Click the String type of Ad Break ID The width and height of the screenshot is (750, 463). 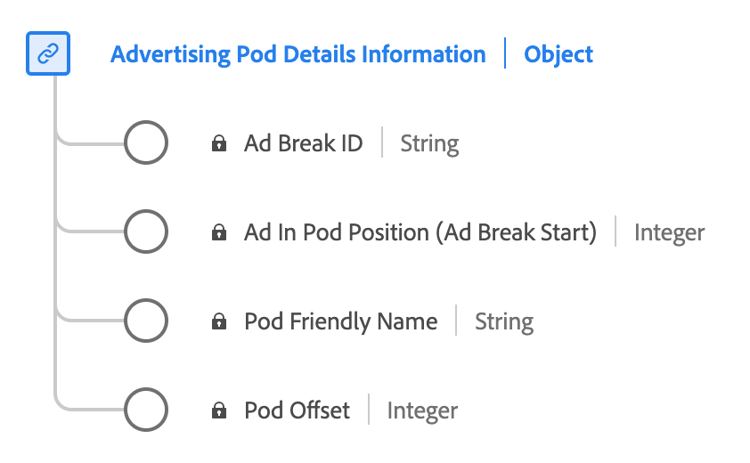point(429,143)
